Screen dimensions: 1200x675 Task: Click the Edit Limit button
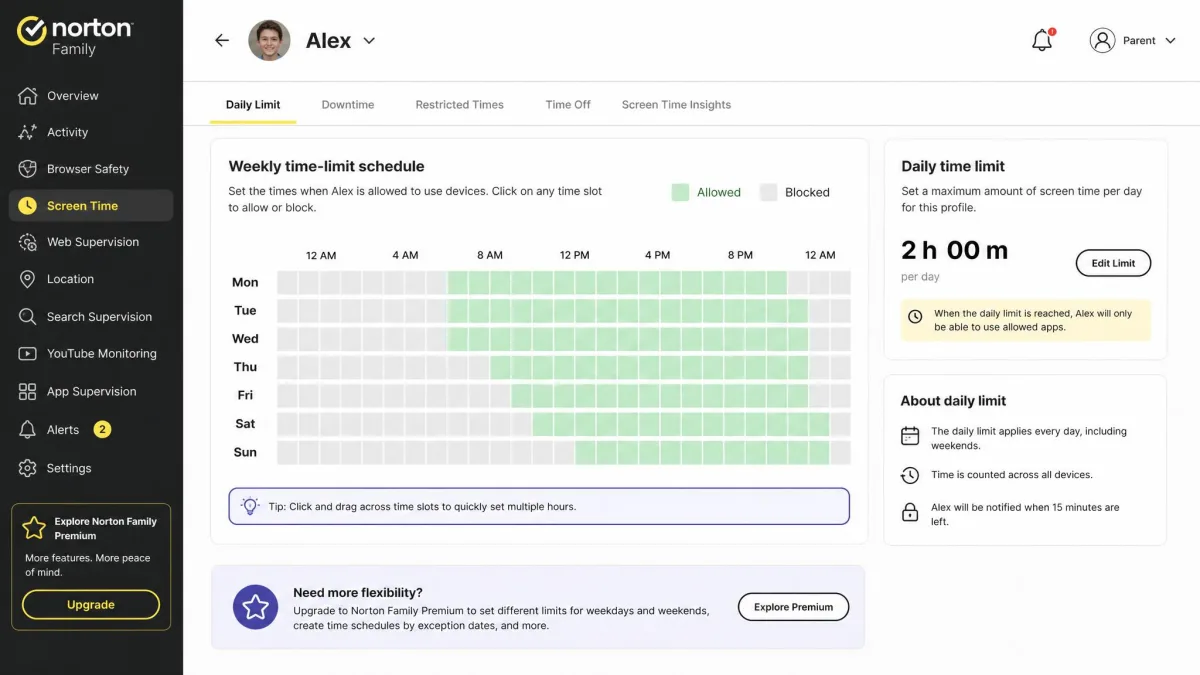coord(1113,263)
